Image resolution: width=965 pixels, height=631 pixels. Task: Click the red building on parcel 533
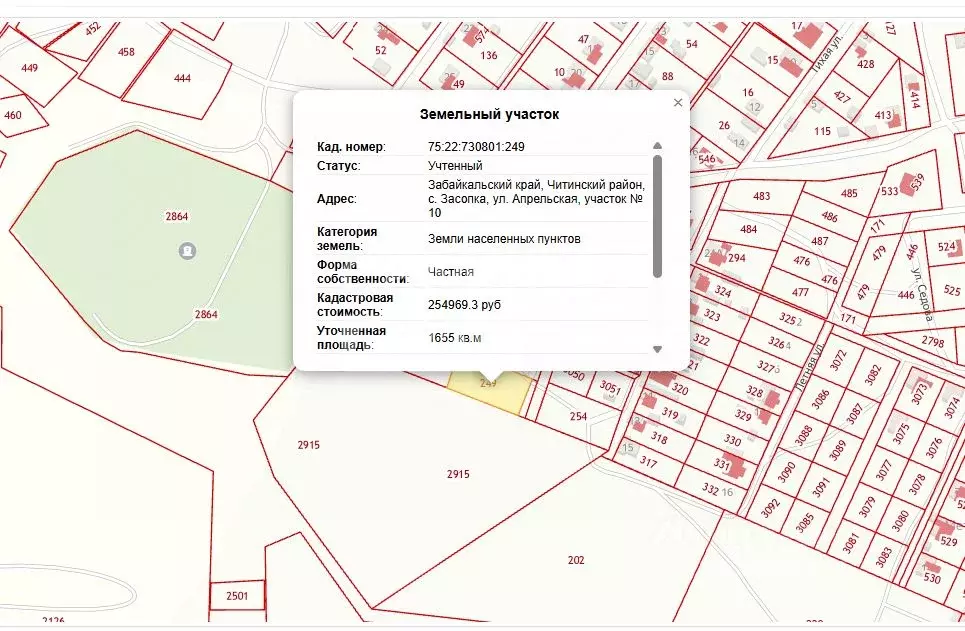[x=911, y=185]
